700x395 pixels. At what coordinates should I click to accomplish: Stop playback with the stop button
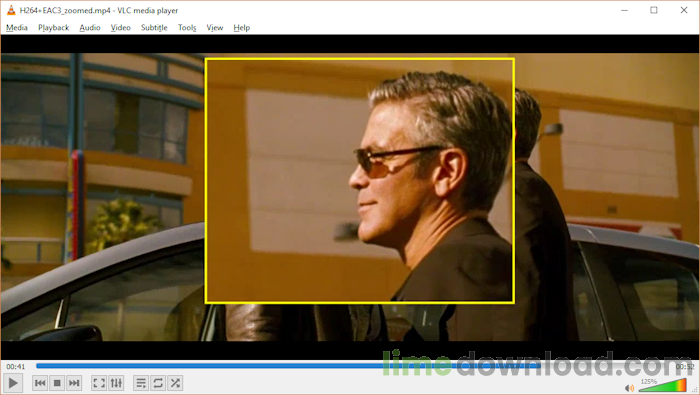pyautogui.click(x=57, y=383)
